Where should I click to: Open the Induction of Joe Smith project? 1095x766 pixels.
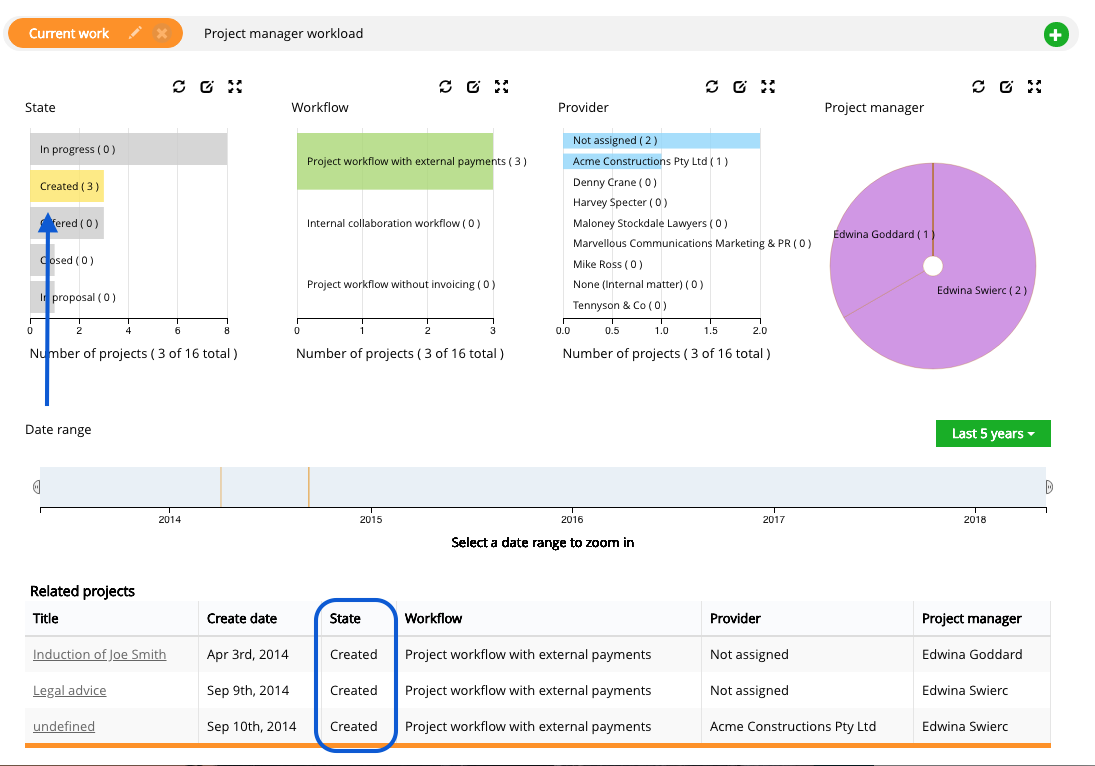click(99, 655)
